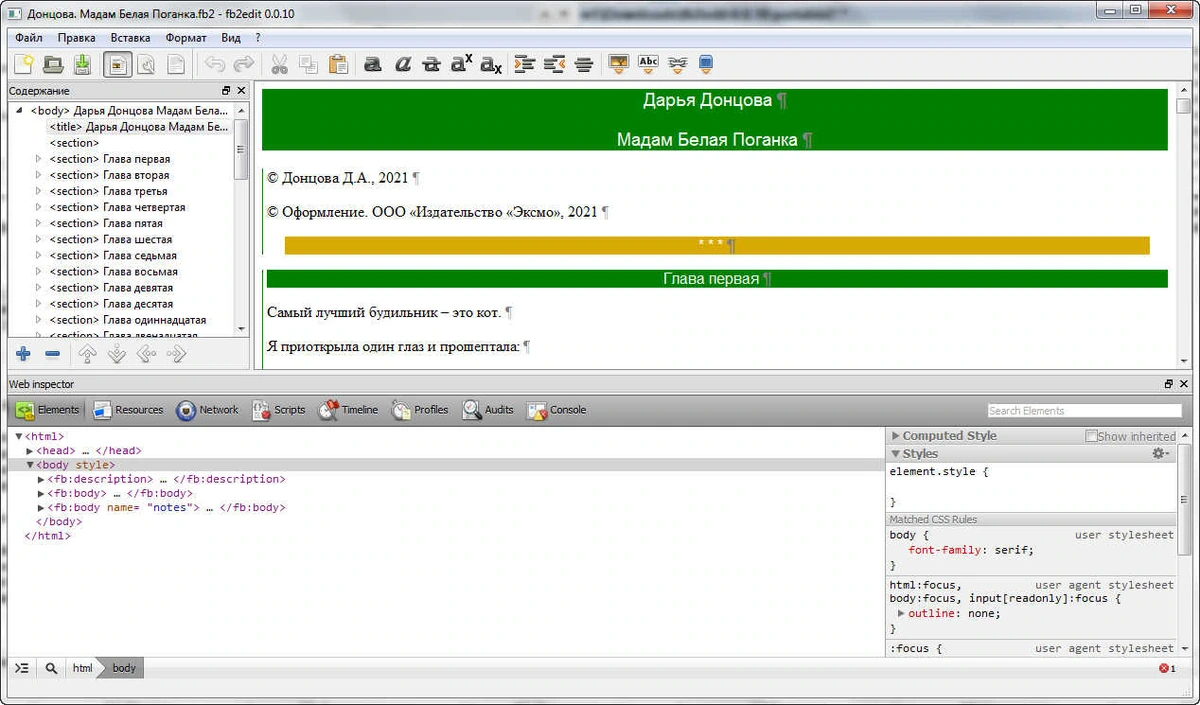Collapse the Styles section
Screen dimensions: 1200x705
coord(895,454)
